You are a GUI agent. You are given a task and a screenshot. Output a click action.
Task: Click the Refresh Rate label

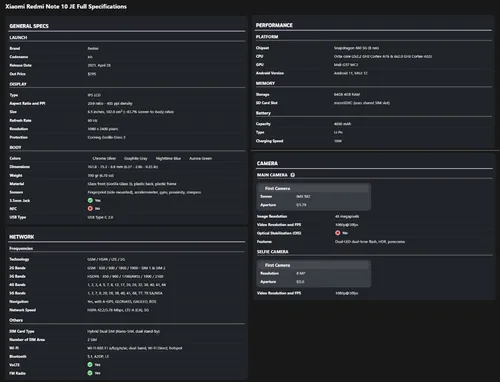click(x=20, y=120)
